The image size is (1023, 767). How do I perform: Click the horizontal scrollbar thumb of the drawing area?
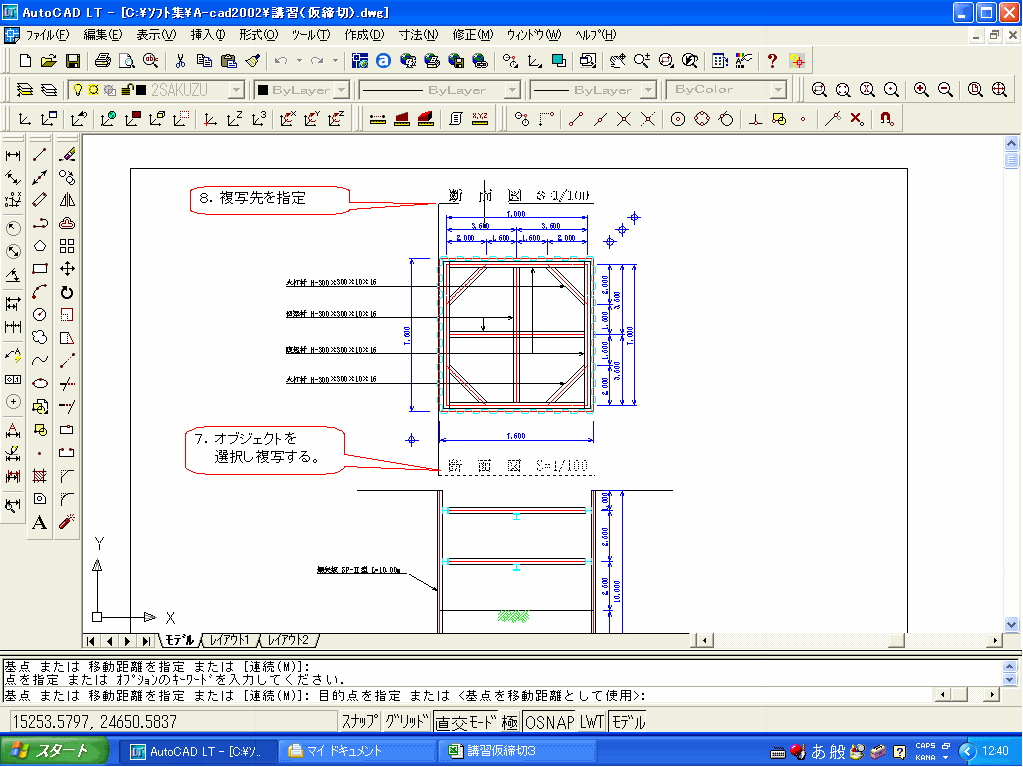[896, 640]
